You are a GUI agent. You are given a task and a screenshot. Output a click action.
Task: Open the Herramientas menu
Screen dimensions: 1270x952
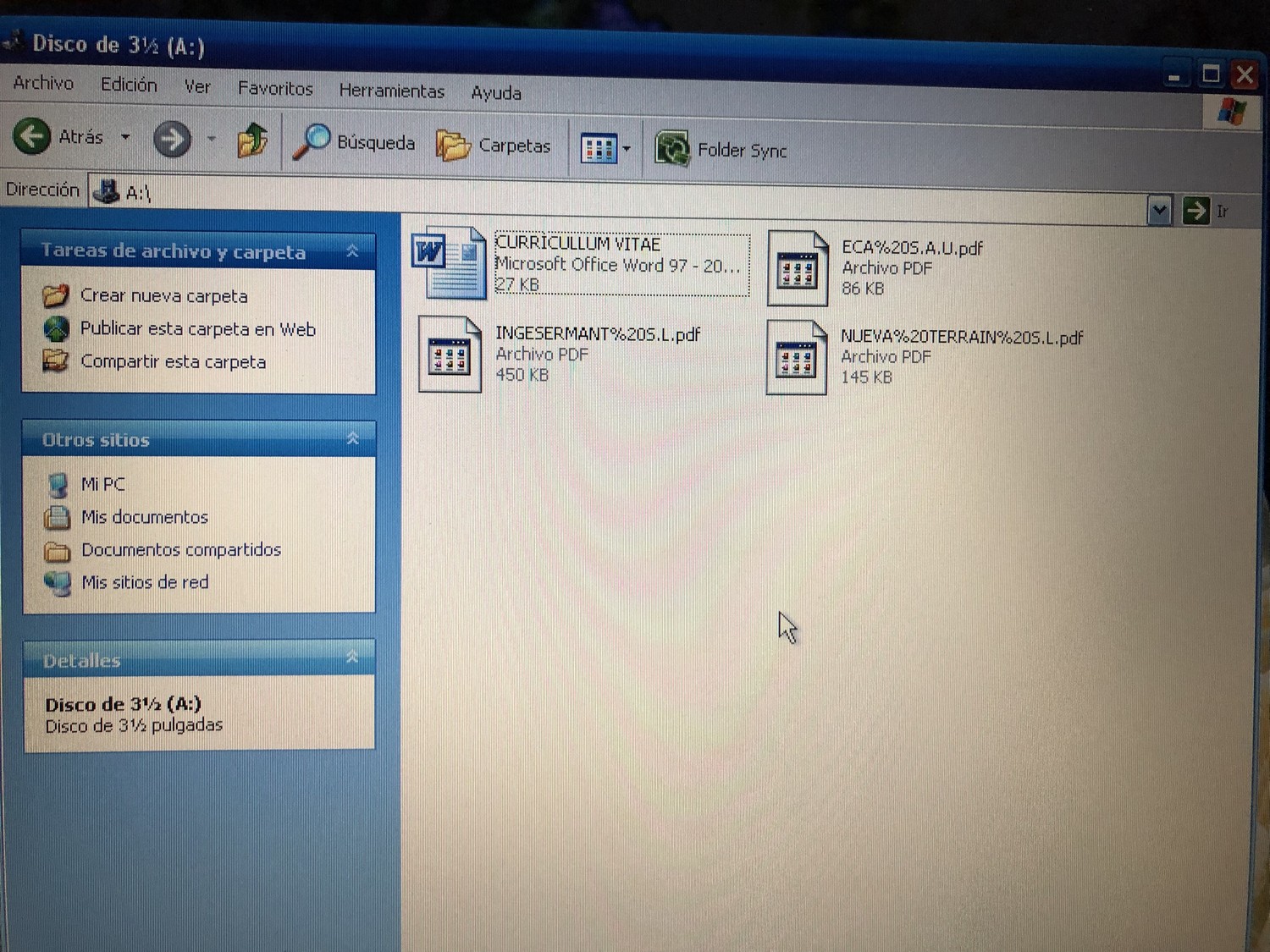[x=391, y=91]
